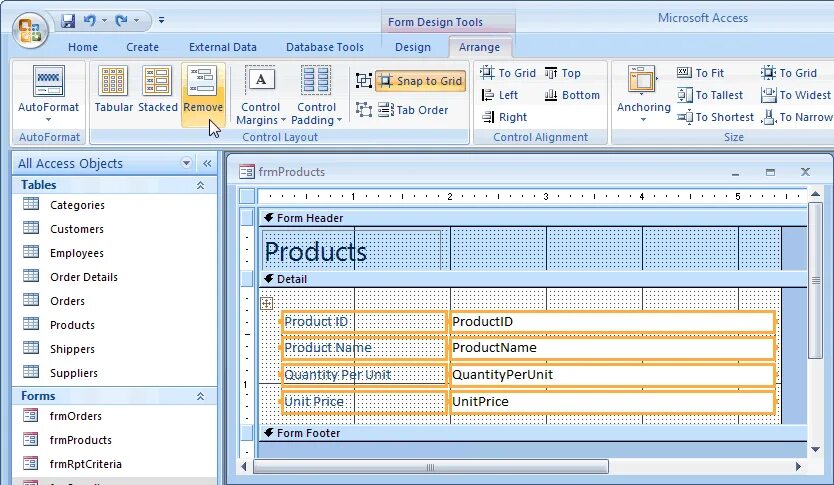Apply the Tabular control layout

pos(113,89)
